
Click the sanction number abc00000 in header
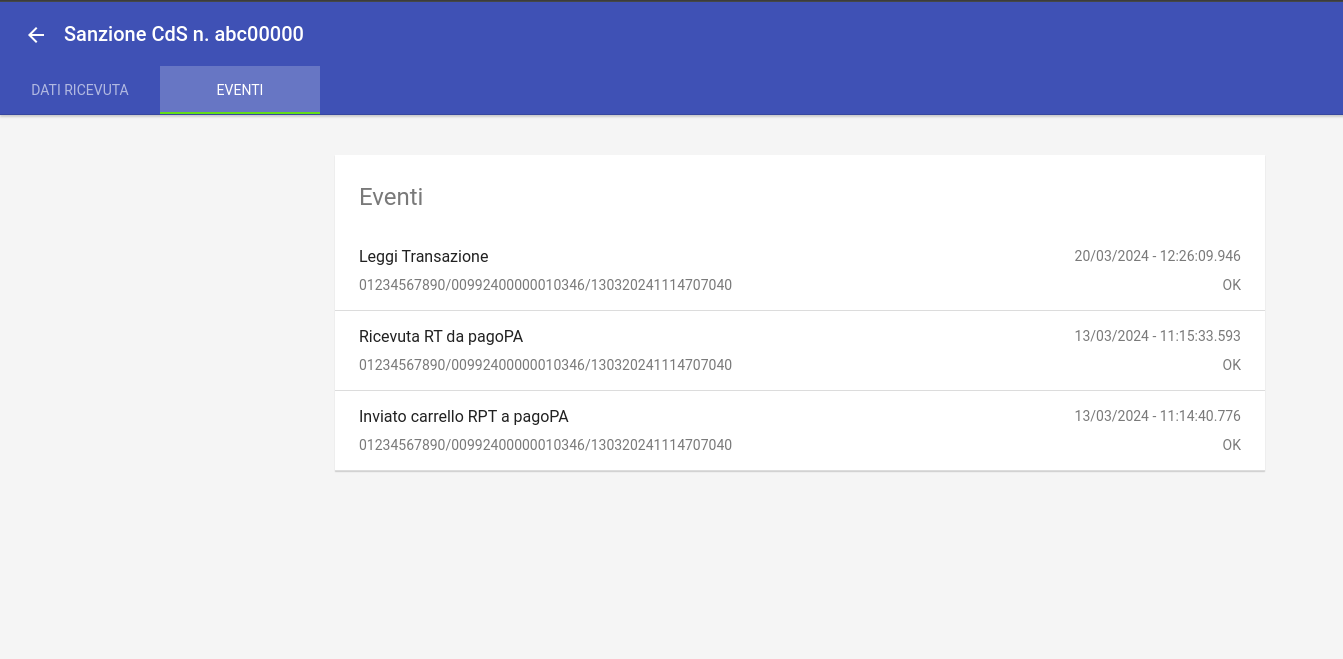259,34
